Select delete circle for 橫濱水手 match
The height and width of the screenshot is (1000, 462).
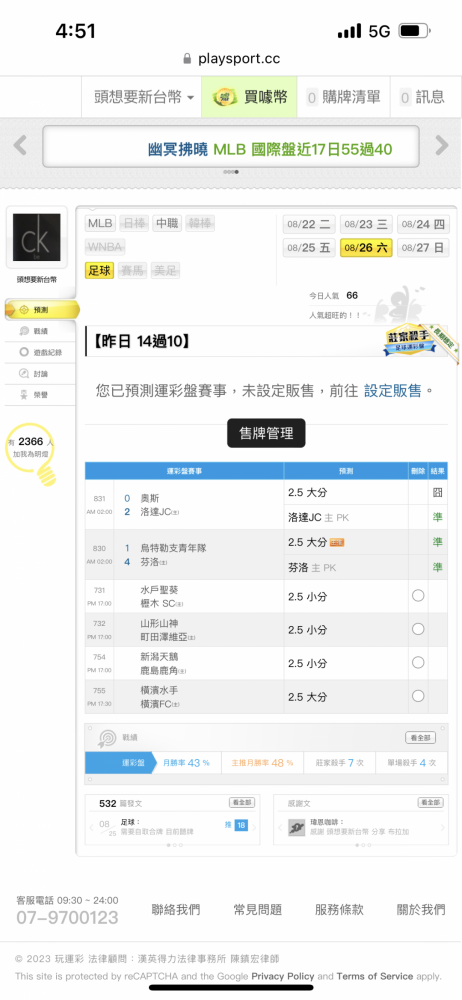pyautogui.click(x=418, y=696)
